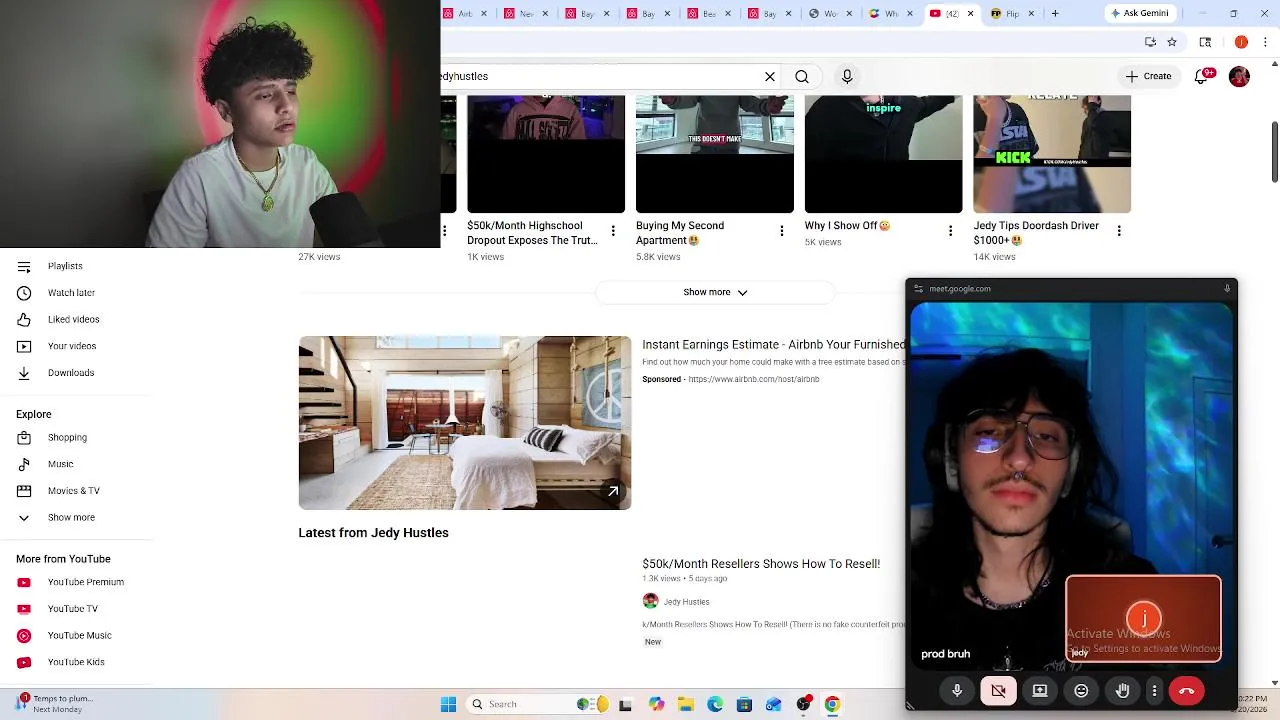
Task: Open Microsoft Store from the taskbar
Action: coord(744,704)
